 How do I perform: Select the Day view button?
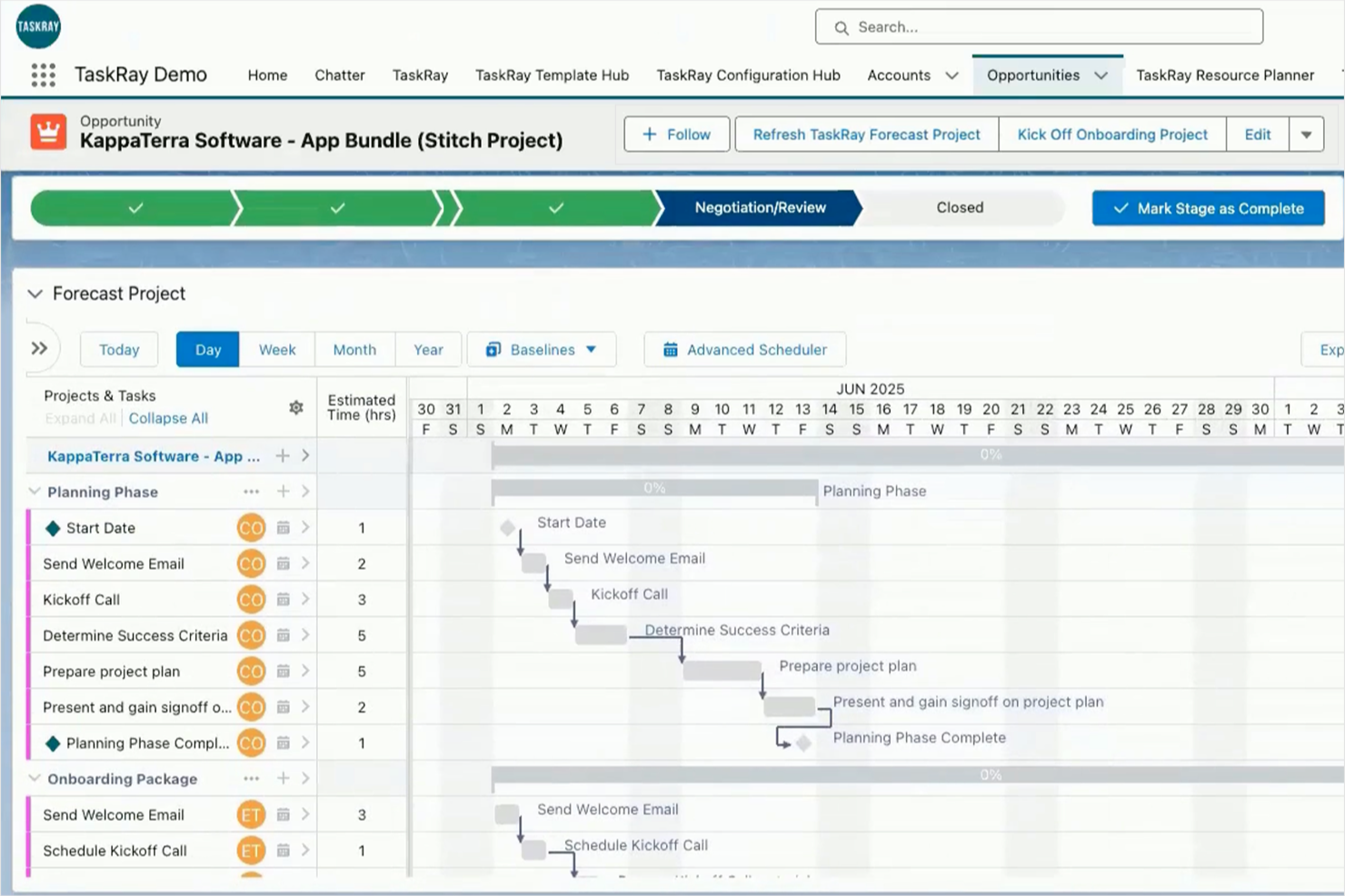click(x=208, y=350)
